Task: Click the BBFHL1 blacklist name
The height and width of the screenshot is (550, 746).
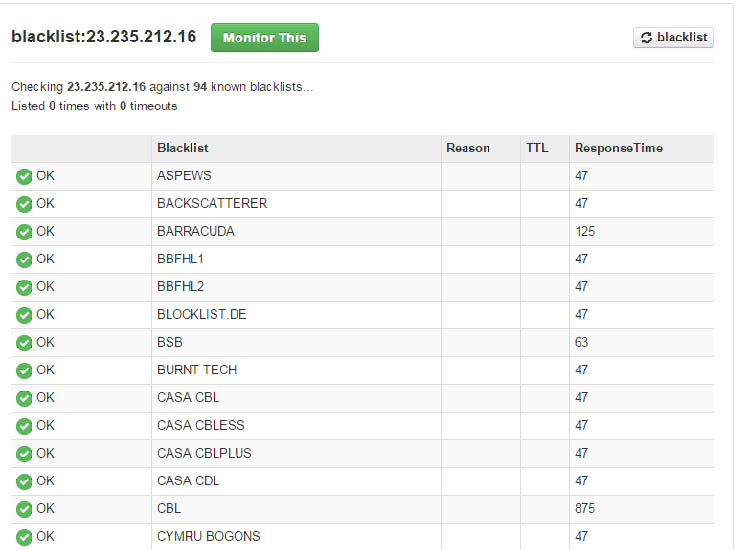Action: [x=180, y=259]
